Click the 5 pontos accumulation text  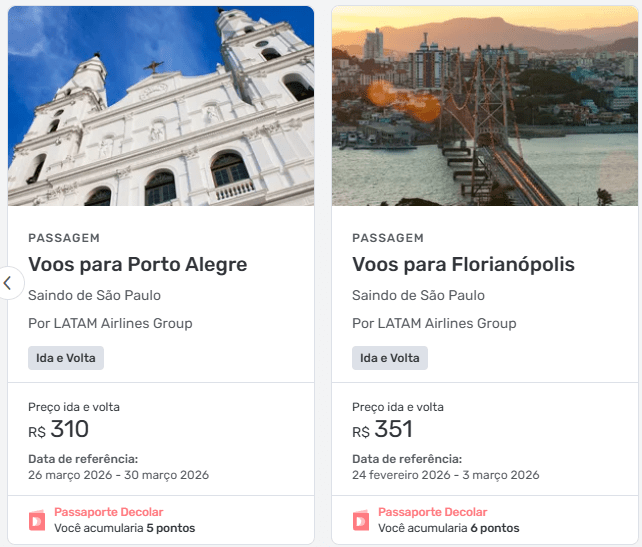pyautogui.click(x=171, y=528)
